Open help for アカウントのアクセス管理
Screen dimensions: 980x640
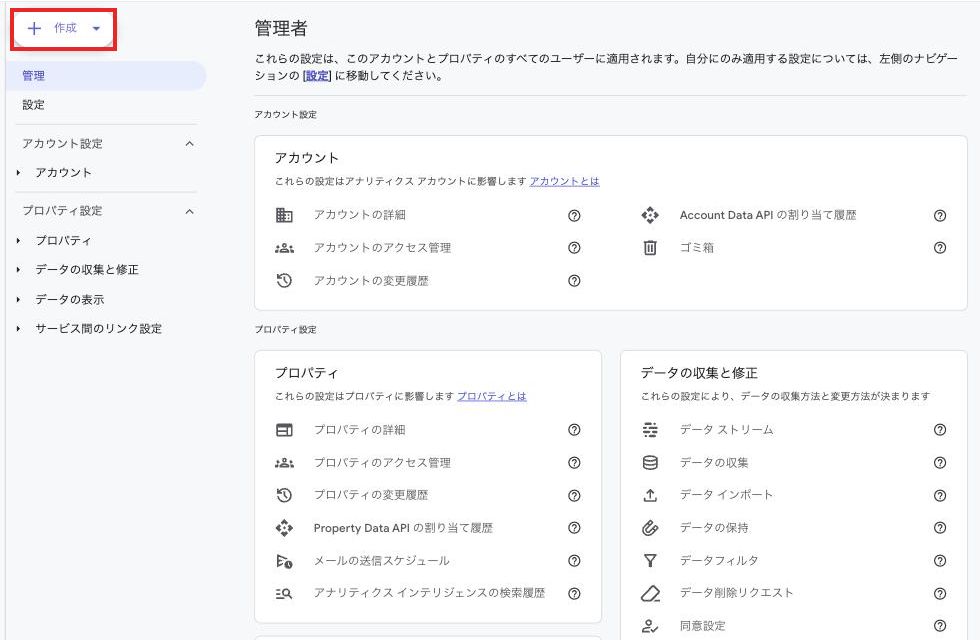pyautogui.click(x=574, y=248)
